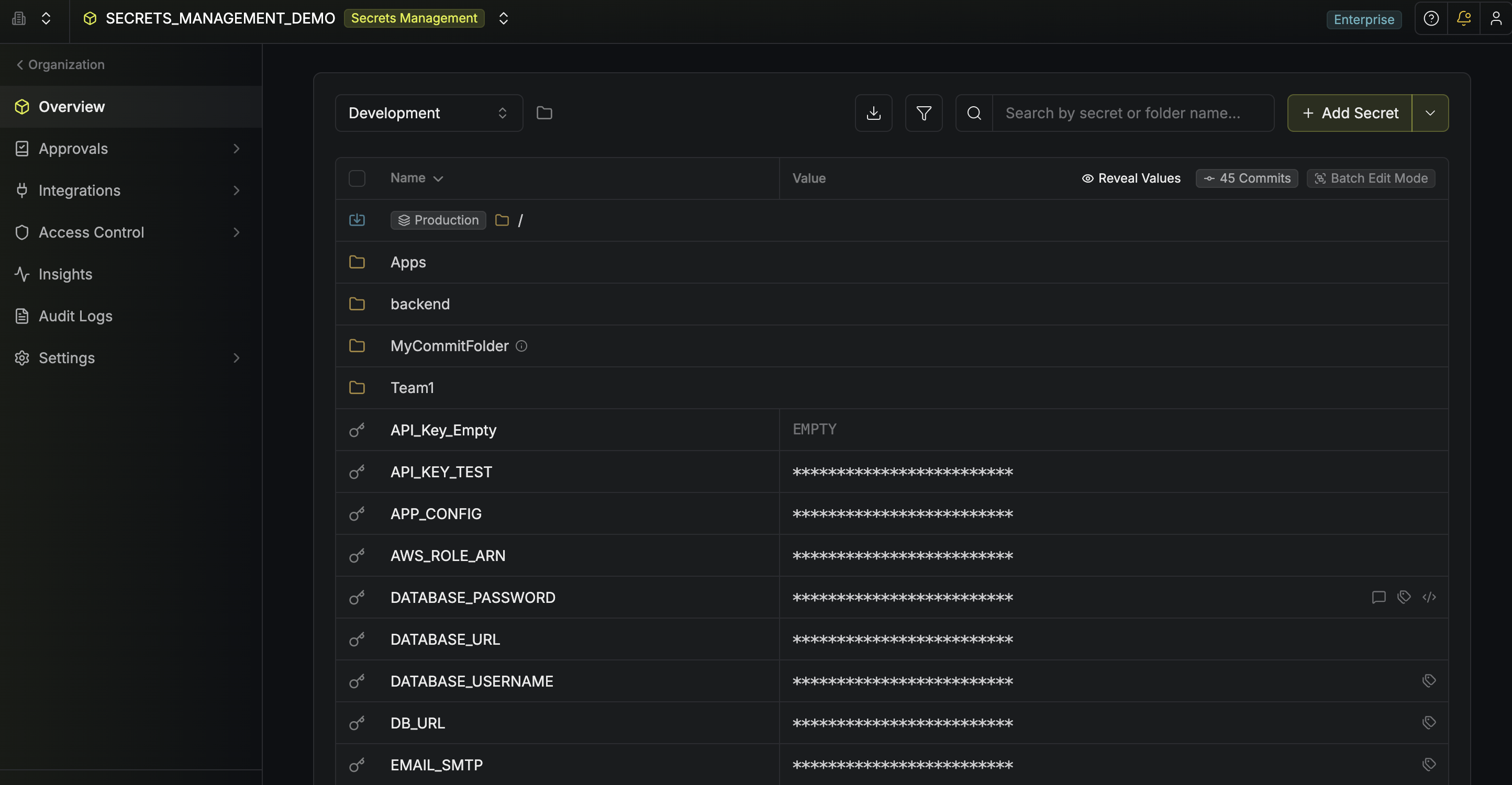Select Overview in the sidebar
This screenshot has height=785, width=1512.
click(131, 107)
